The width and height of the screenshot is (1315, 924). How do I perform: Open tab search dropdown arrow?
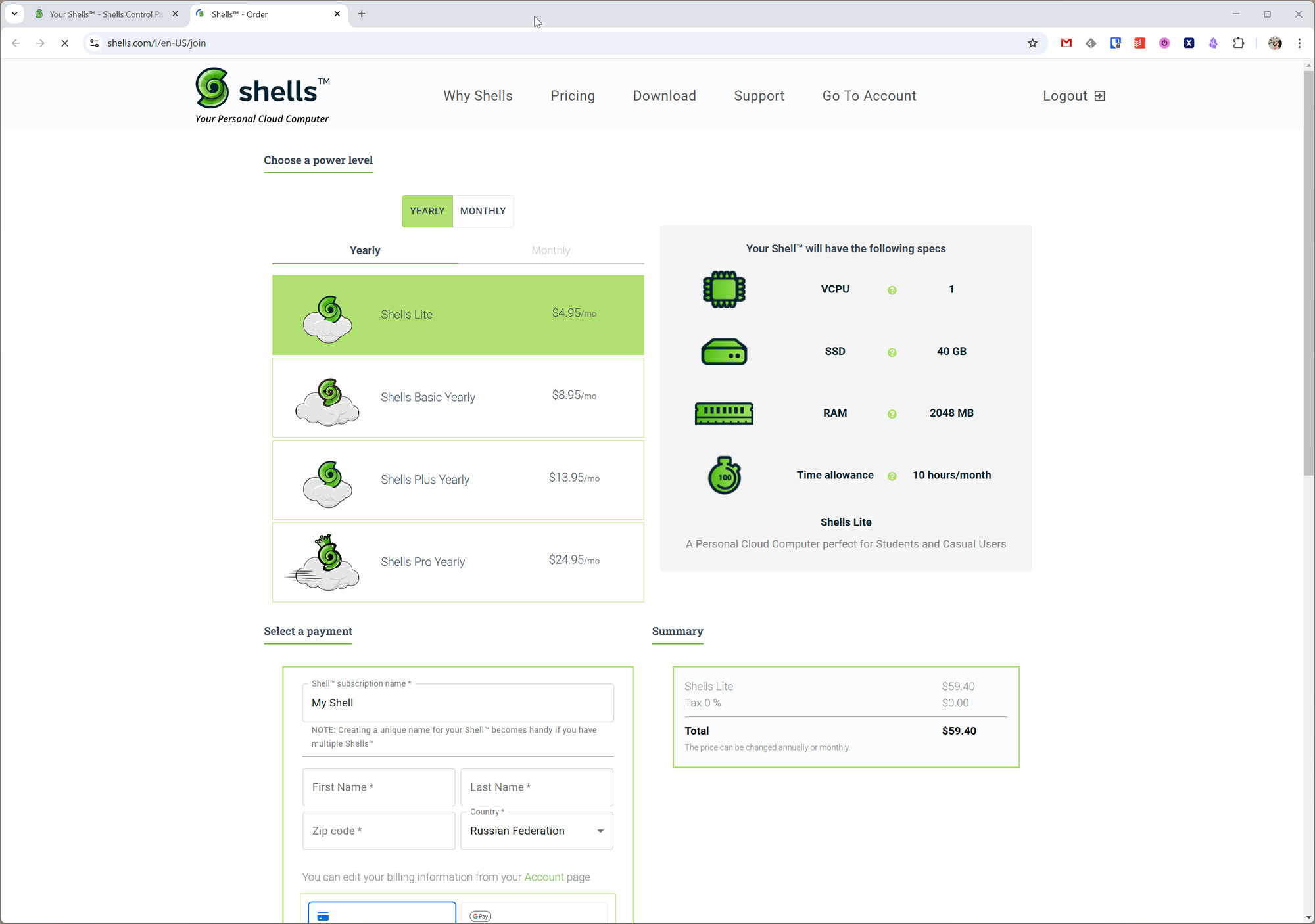[x=14, y=14]
